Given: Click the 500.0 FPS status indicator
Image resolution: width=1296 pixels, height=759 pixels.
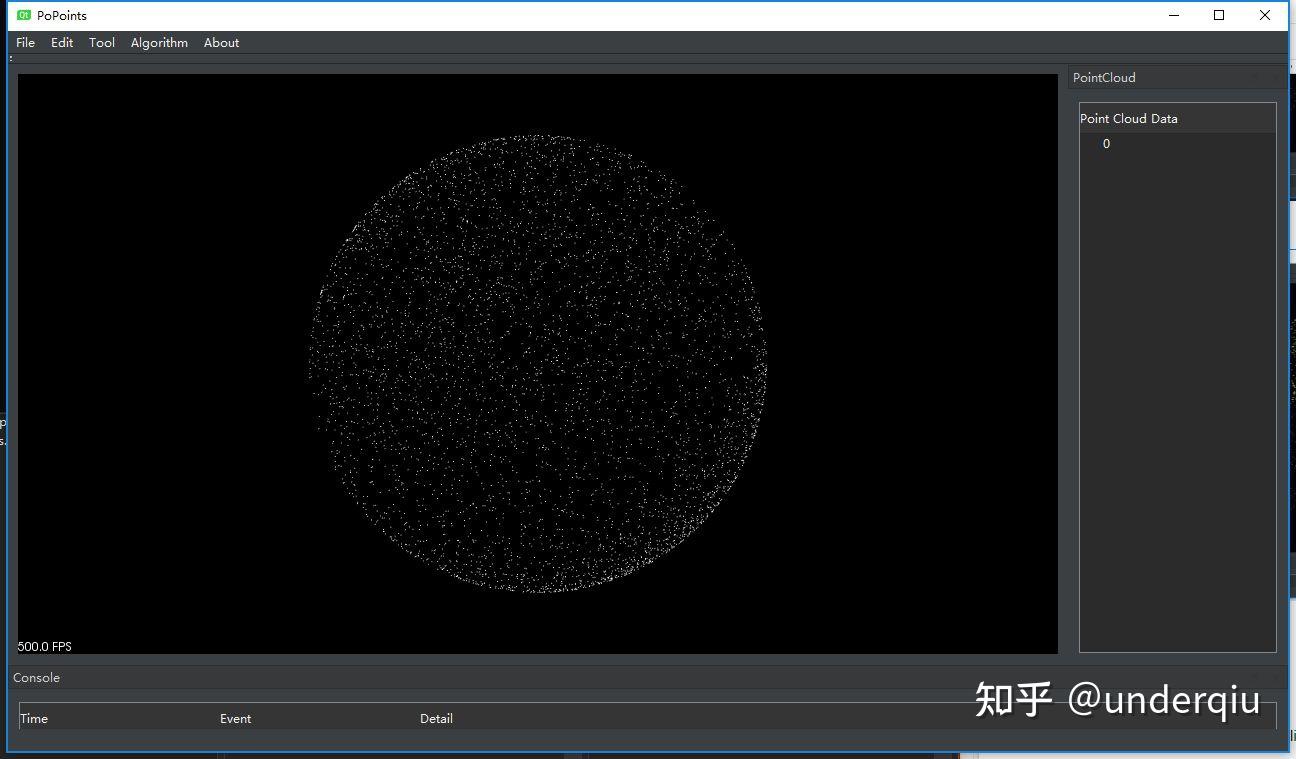Looking at the screenshot, I should point(44,646).
